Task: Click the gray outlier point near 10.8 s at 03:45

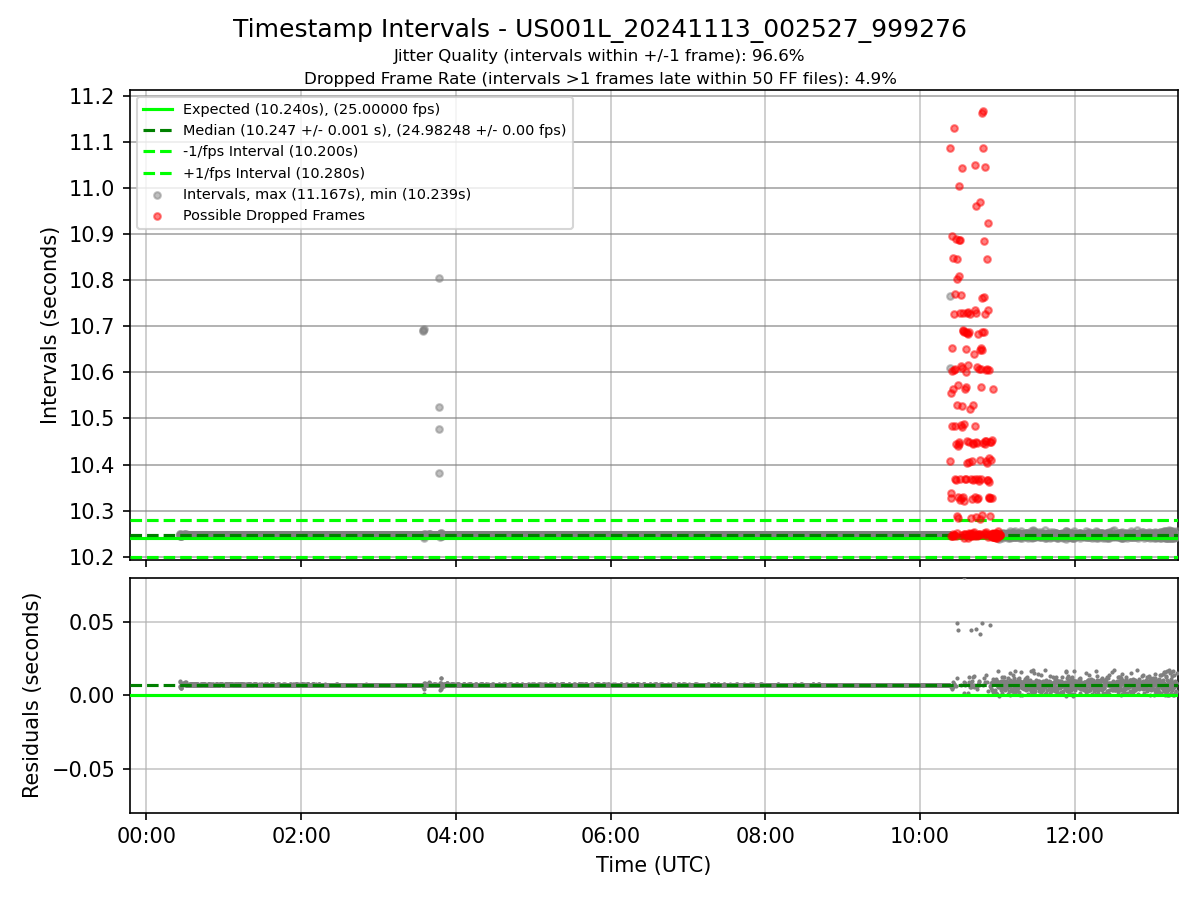Action: [439, 278]
